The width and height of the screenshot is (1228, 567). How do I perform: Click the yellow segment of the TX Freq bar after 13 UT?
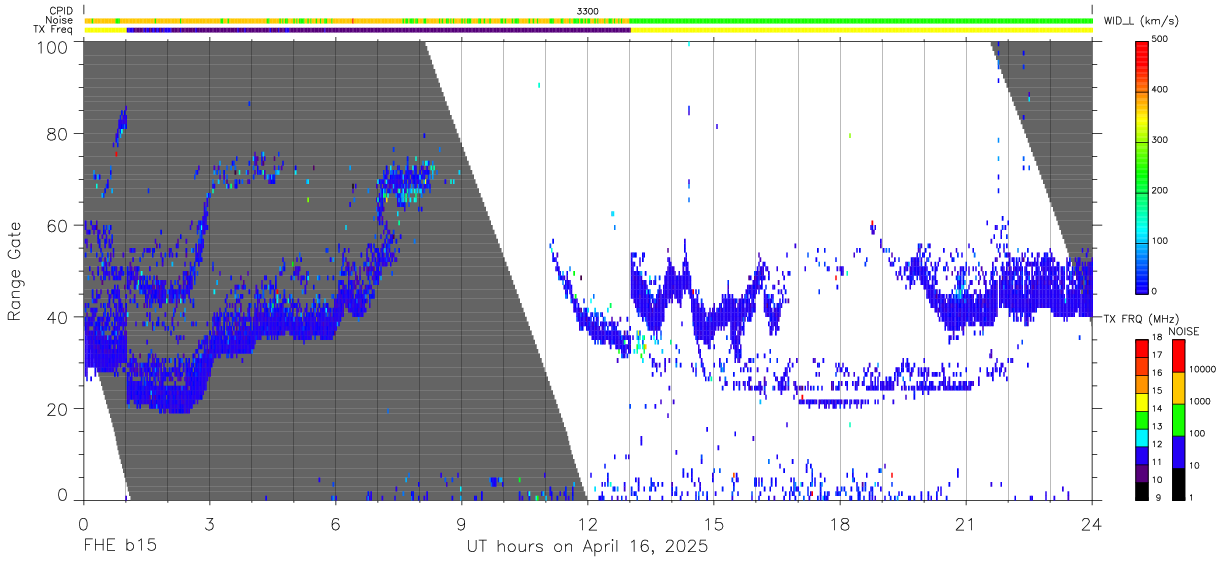coord(861,30)
